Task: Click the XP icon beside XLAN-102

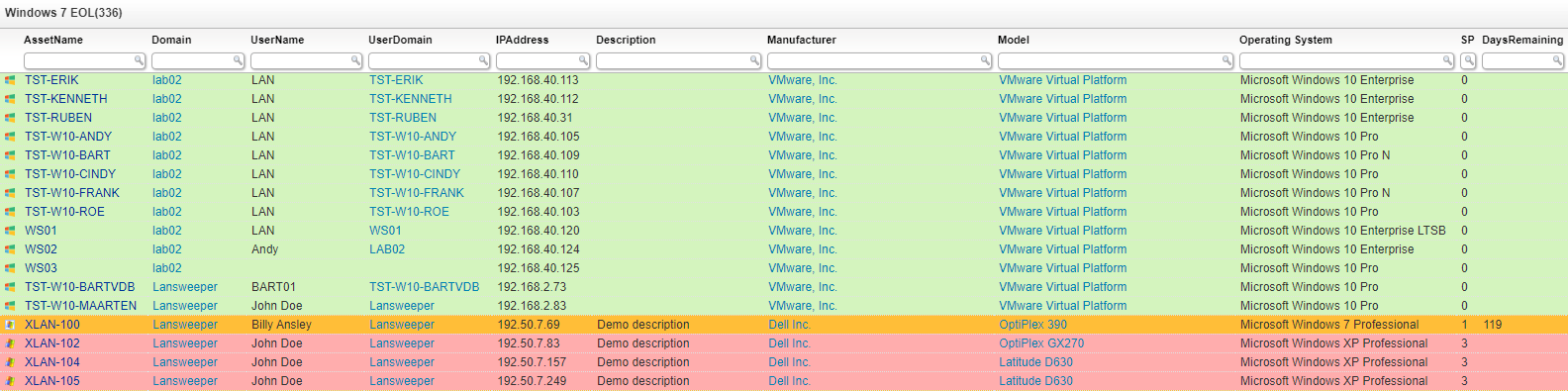Action: 10,343
